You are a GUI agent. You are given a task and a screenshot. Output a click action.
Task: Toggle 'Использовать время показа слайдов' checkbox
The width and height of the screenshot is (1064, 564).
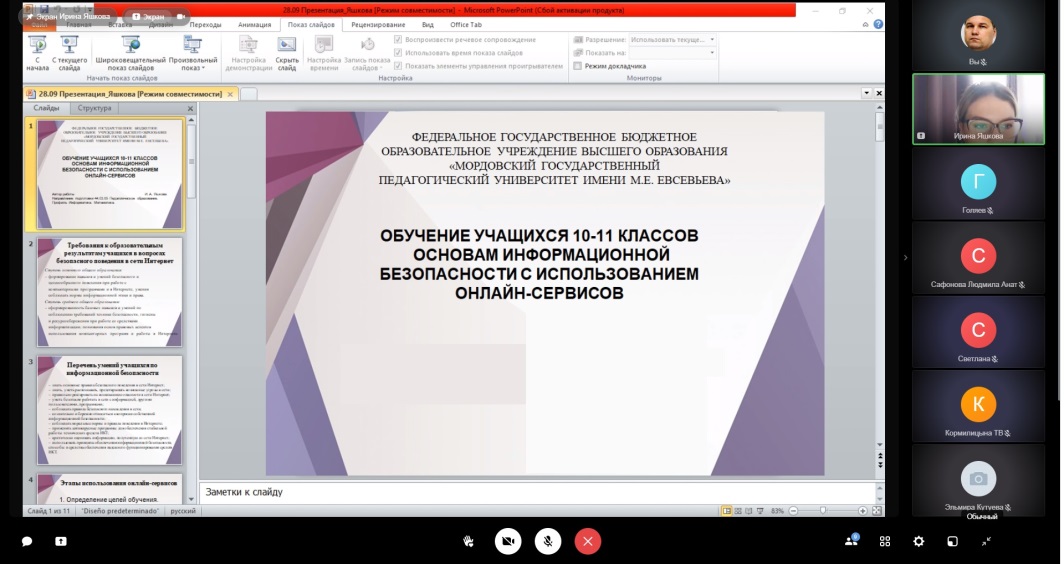tap(399, 53)
